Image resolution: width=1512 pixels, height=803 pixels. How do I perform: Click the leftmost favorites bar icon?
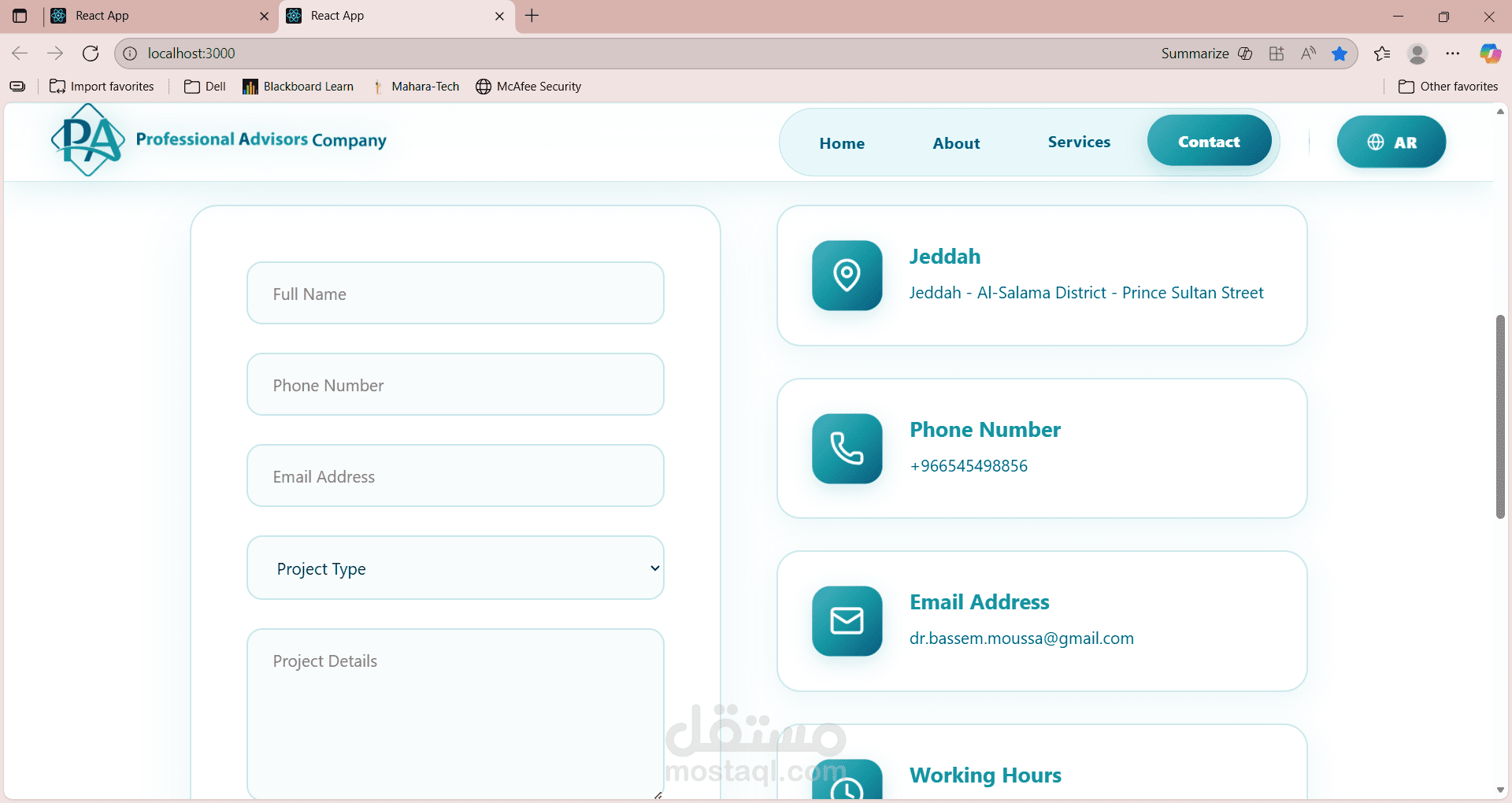17,87
